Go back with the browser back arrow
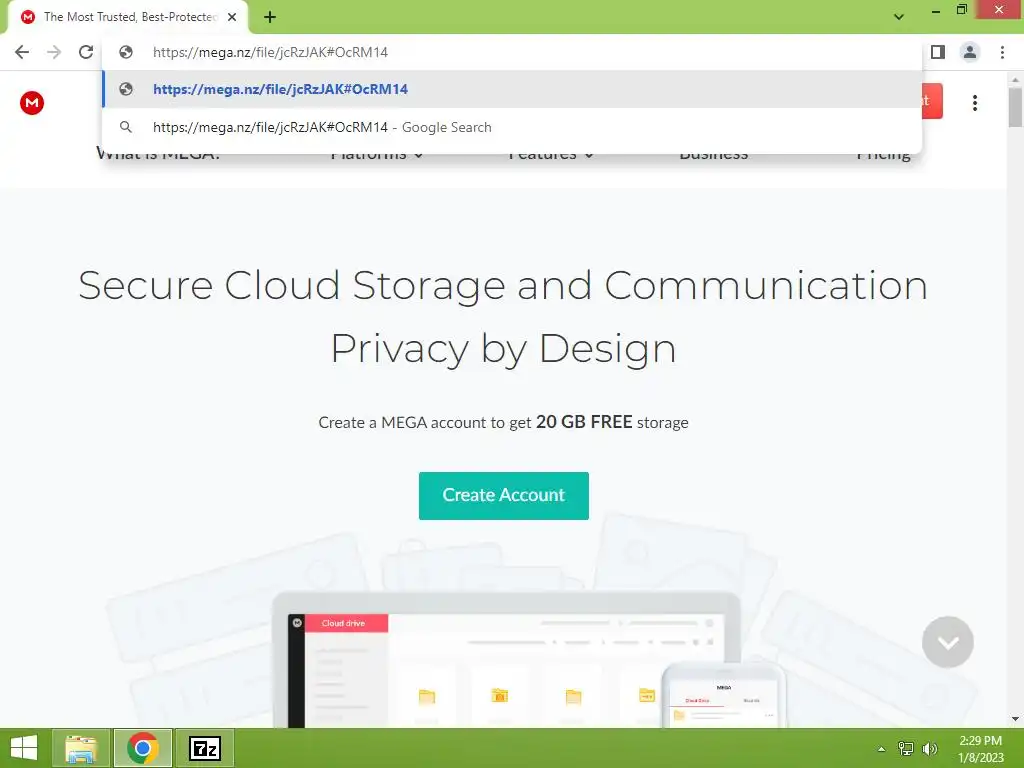The height and width of the screenshot is (768, 1024). [x=22, y=52]
